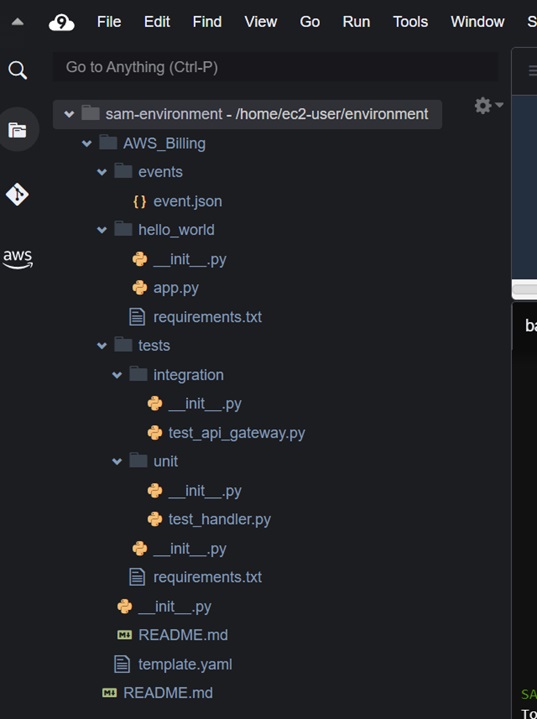Open the Edit menu

tap(157, 22)
